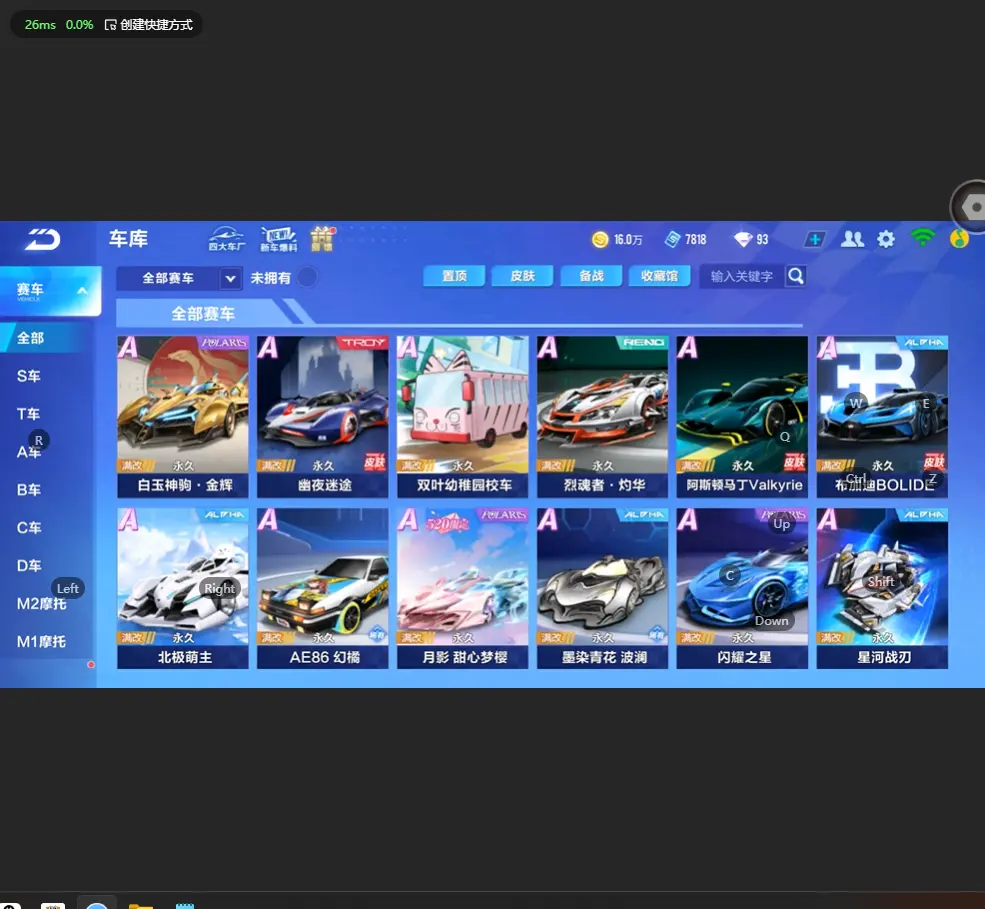The height and width of the screenshot is (909, 985).
Task: Click the magnifier search icon
Action: (795, 276)
